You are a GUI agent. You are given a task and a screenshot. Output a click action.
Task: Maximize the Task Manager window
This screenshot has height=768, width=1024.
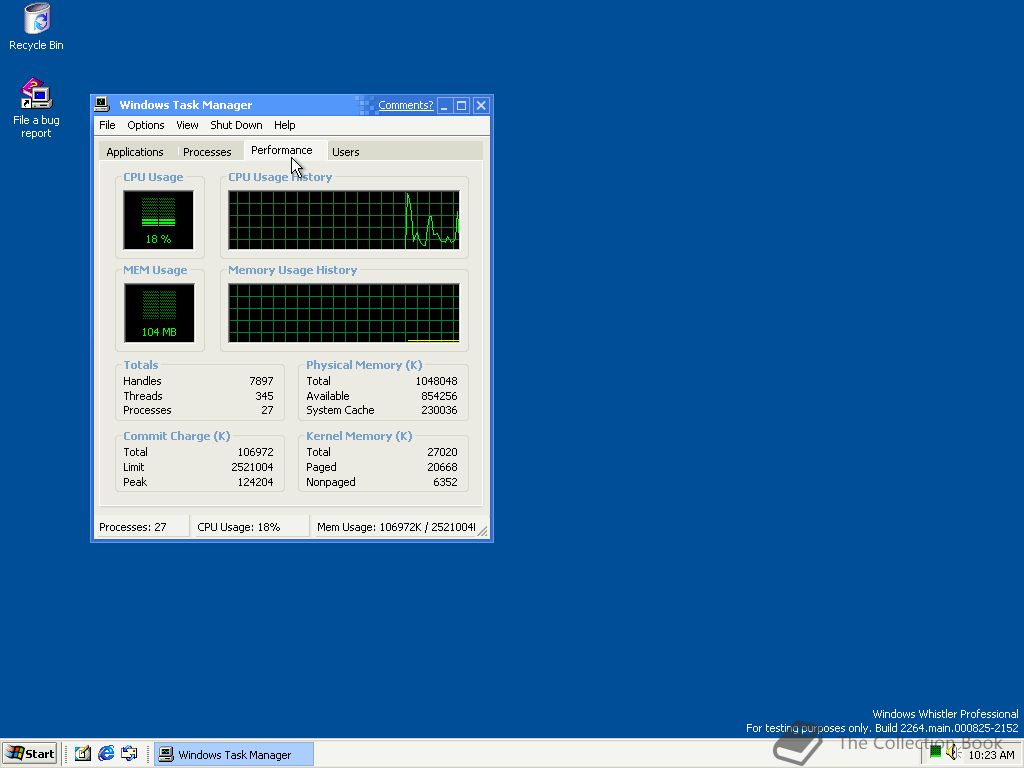(462, 105)
